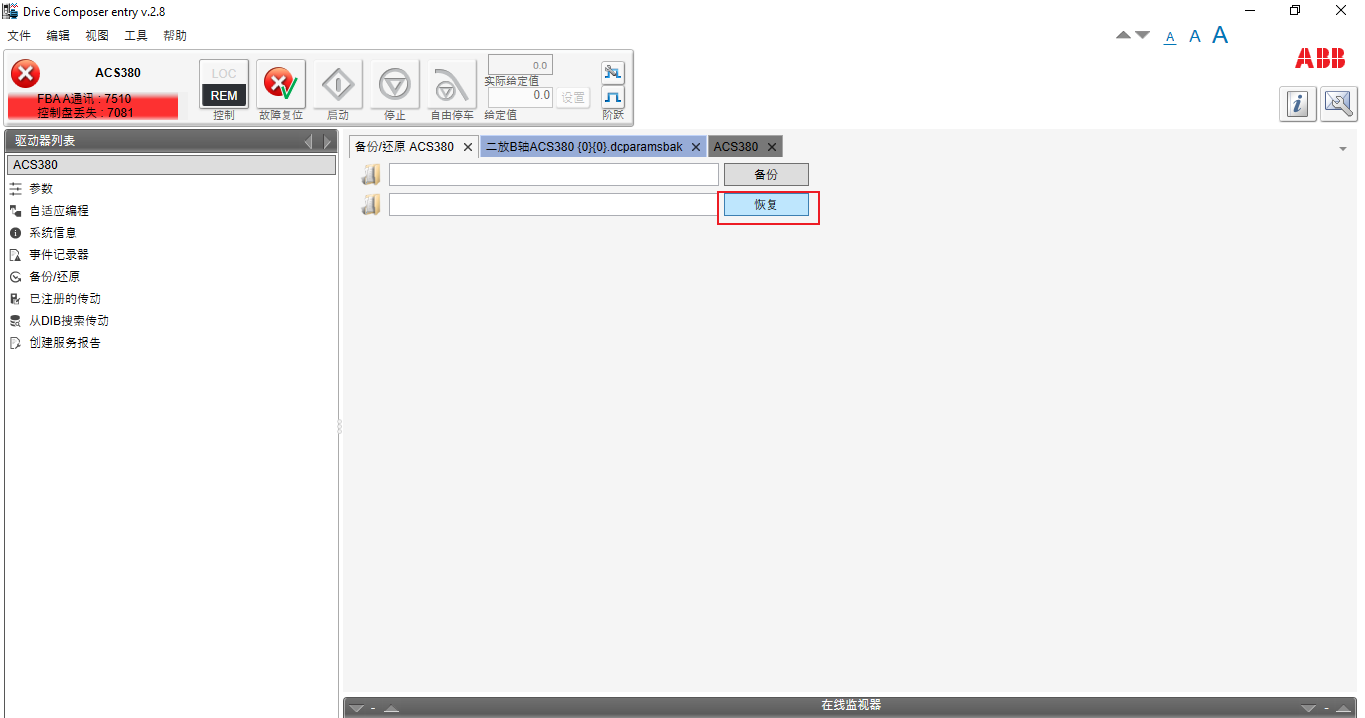The width and height of the screenshot is (1365, 718).
Task: Click the '控制盘丢失 : 7081' fault text
Action: click(85, 113)
